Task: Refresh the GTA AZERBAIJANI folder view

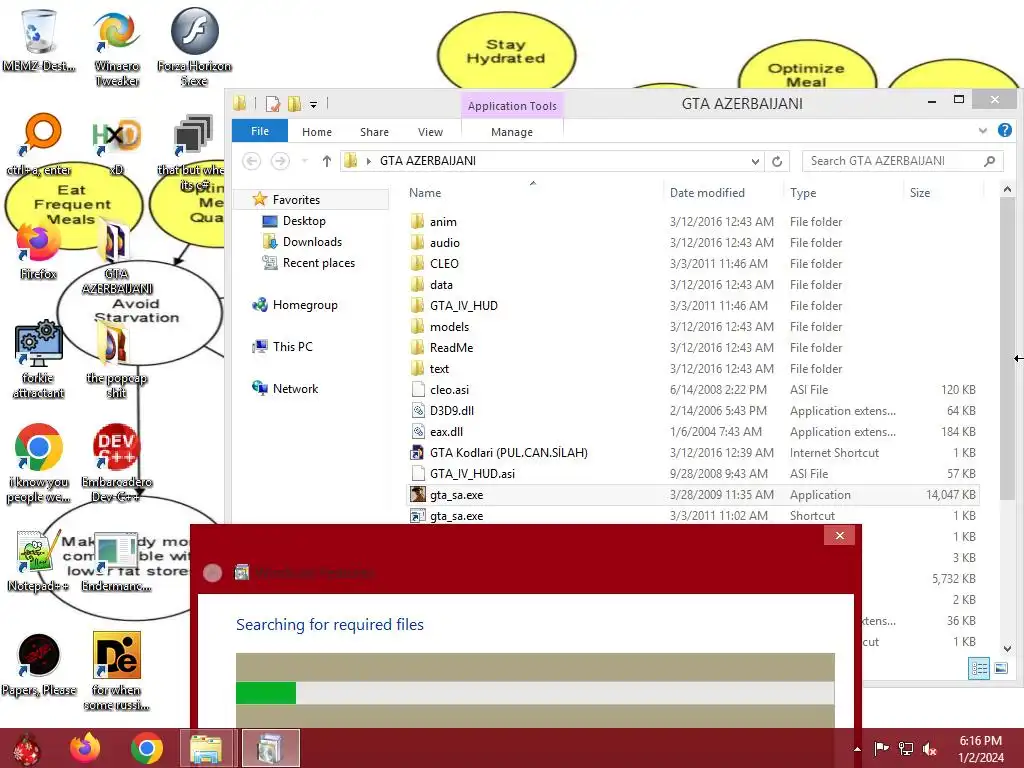Action: [x=777, y=161]
